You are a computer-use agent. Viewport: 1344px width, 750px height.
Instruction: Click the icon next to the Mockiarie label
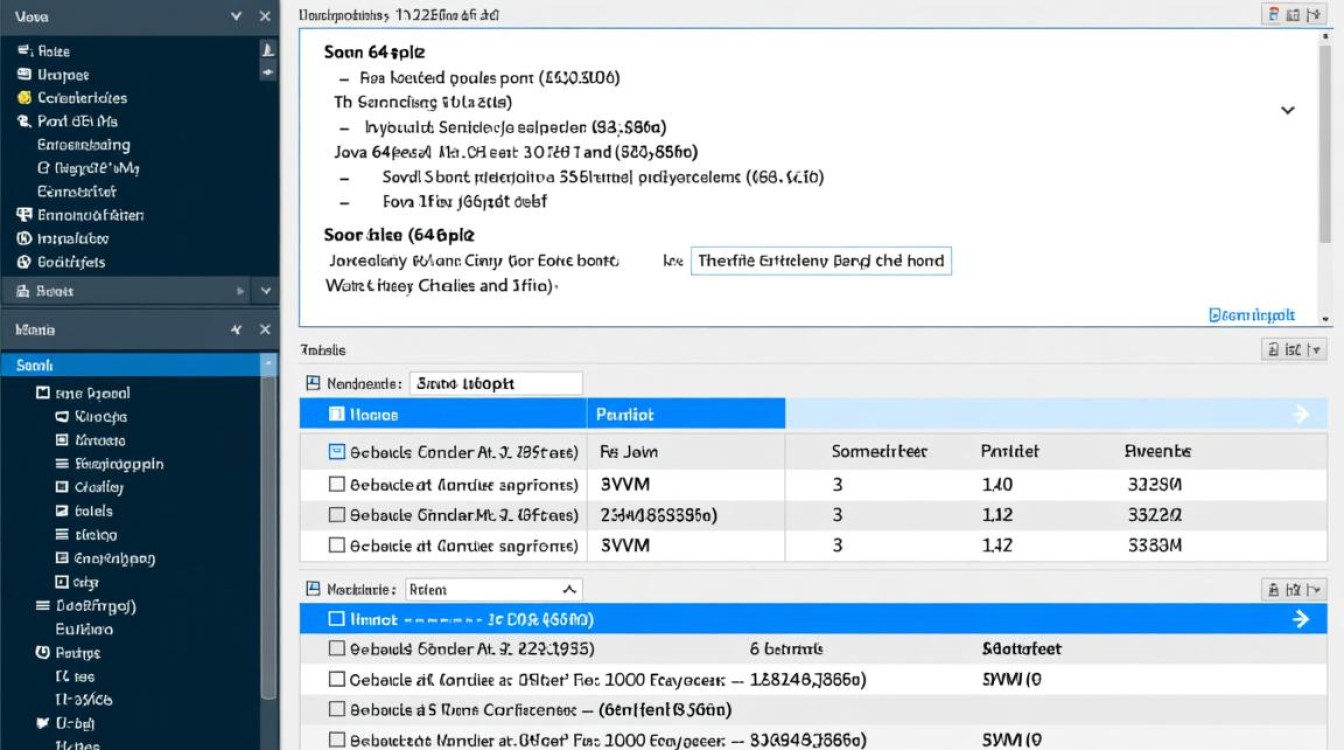pos(313,589)
